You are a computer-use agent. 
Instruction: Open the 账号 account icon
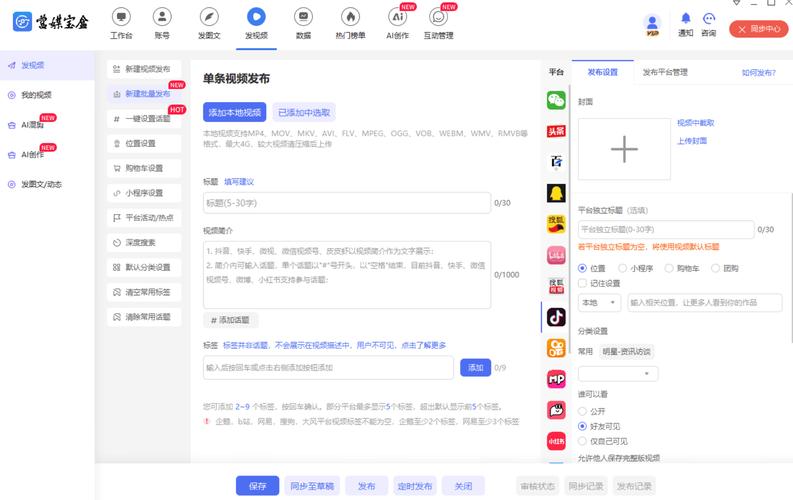coord(162,17)
